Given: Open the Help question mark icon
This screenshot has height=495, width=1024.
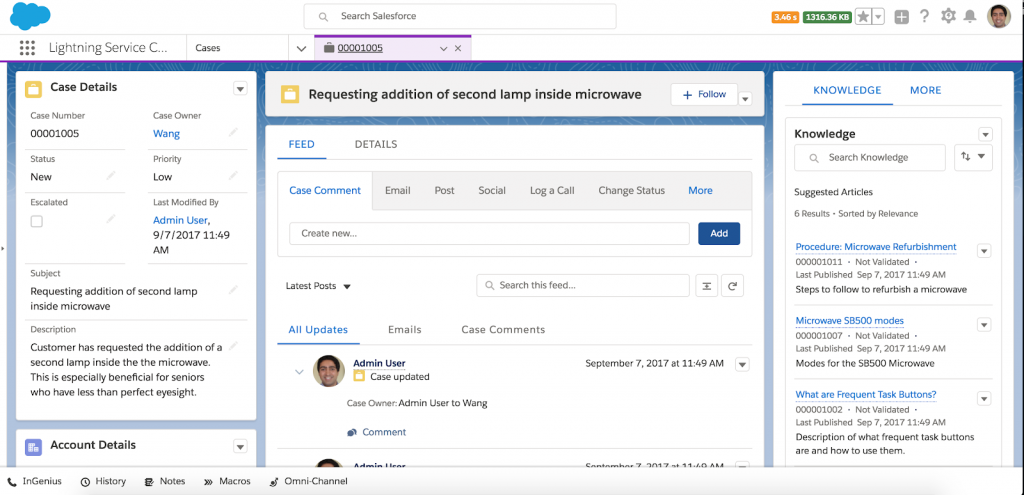Looking at the screenshot, I should pos(924,16).
